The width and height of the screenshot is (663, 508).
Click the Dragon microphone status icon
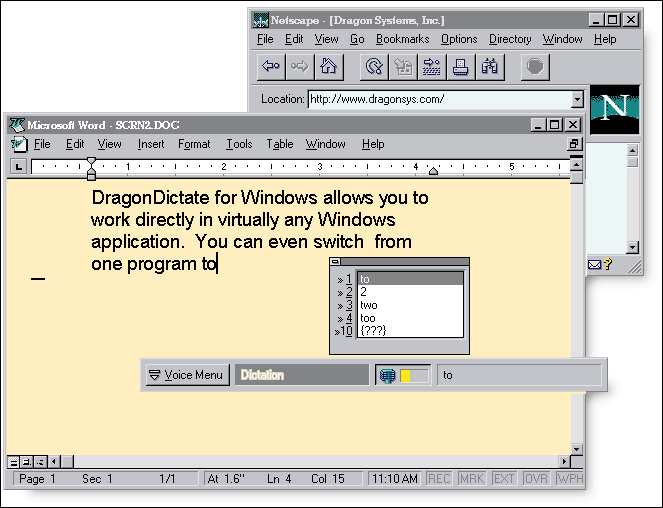point(388,375)
